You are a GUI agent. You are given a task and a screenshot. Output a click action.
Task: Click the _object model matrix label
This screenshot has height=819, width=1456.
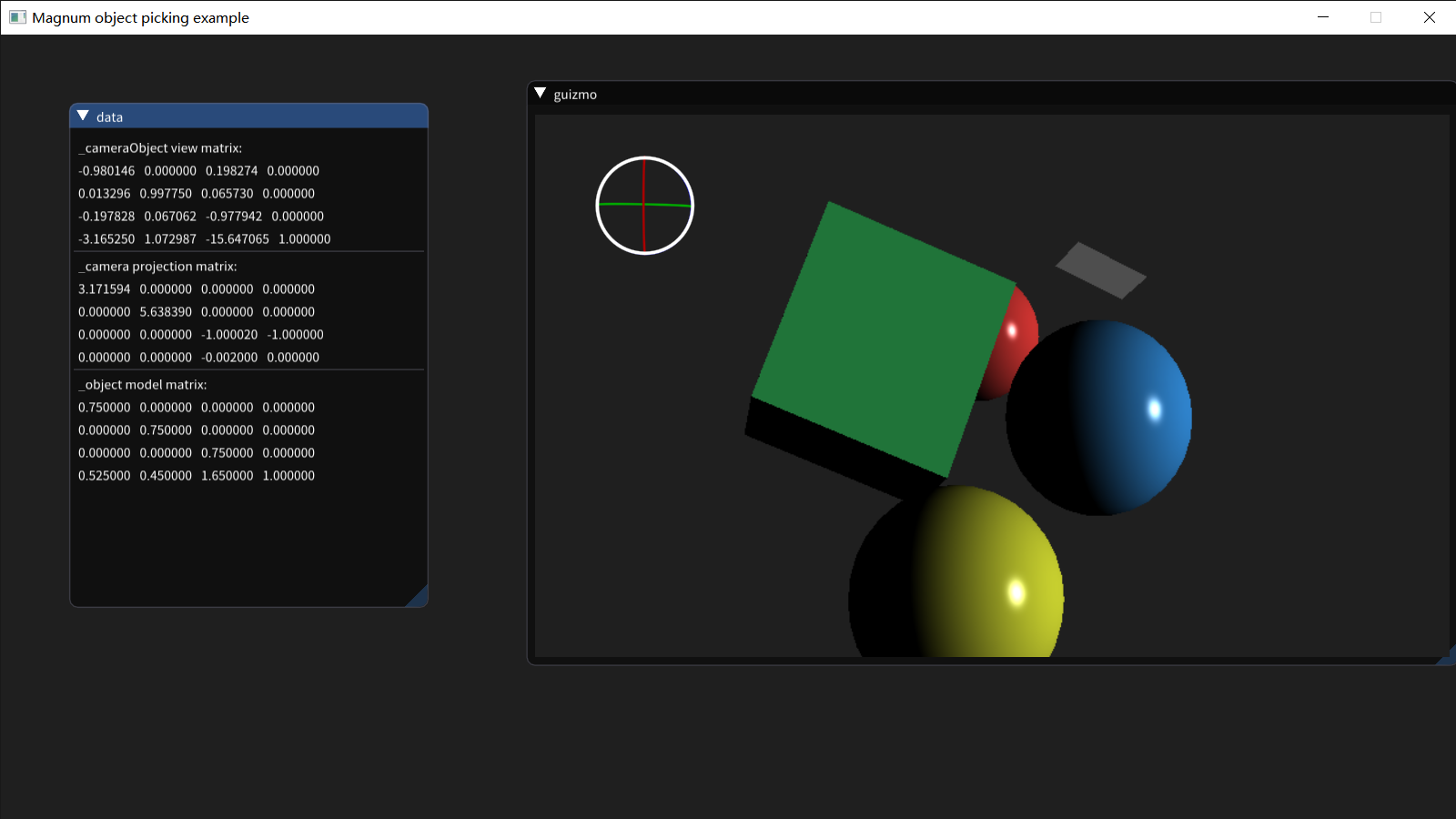(142, 384)
